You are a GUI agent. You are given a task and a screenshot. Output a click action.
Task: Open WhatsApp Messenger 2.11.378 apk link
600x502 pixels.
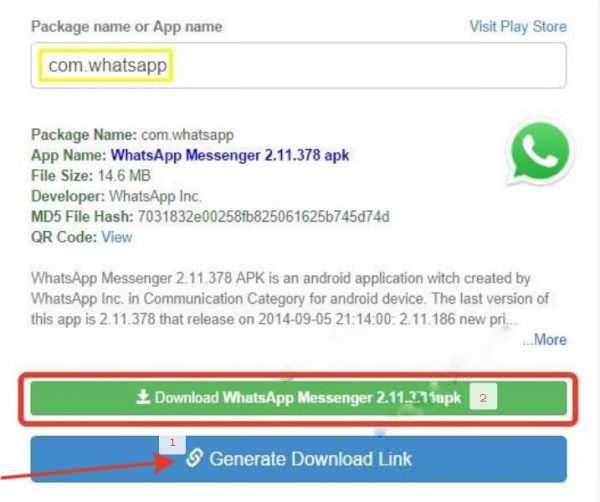(x=230, y=155)
